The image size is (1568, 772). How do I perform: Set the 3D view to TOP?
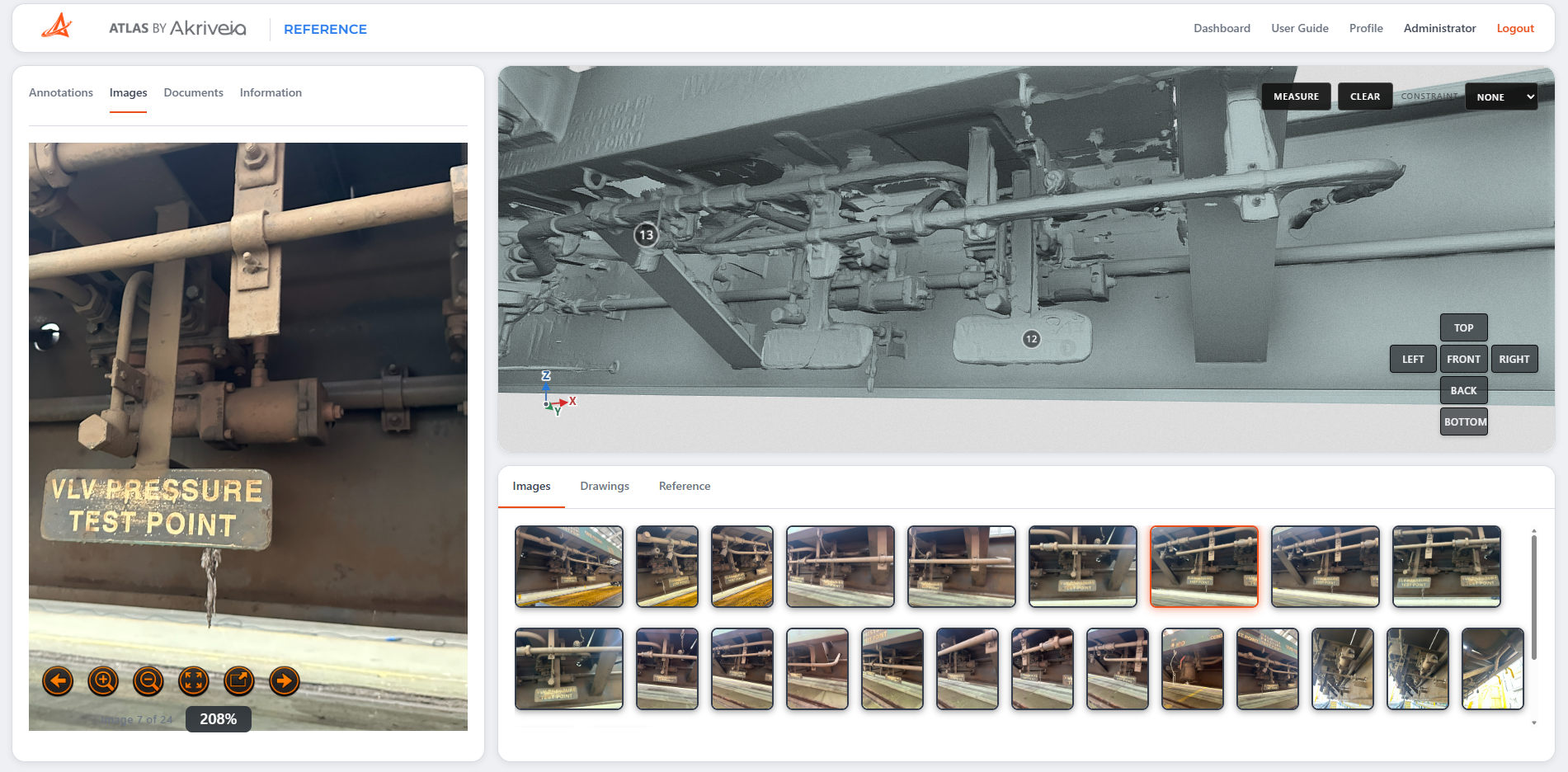pos(1464,327)
